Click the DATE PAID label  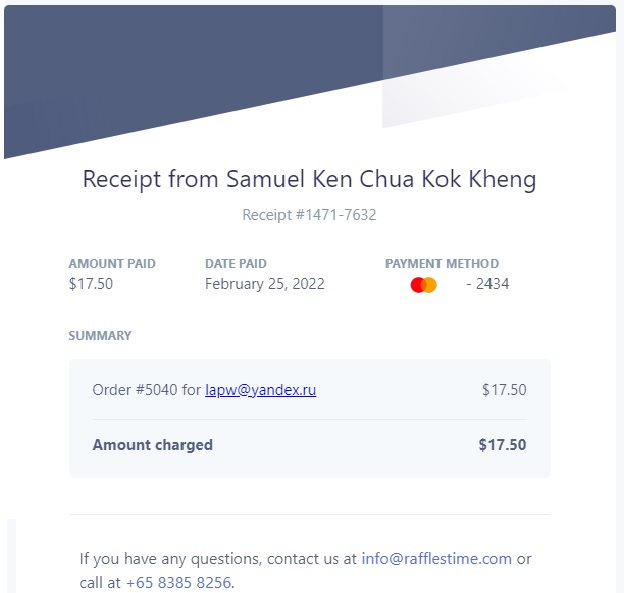tap(236, 263)
